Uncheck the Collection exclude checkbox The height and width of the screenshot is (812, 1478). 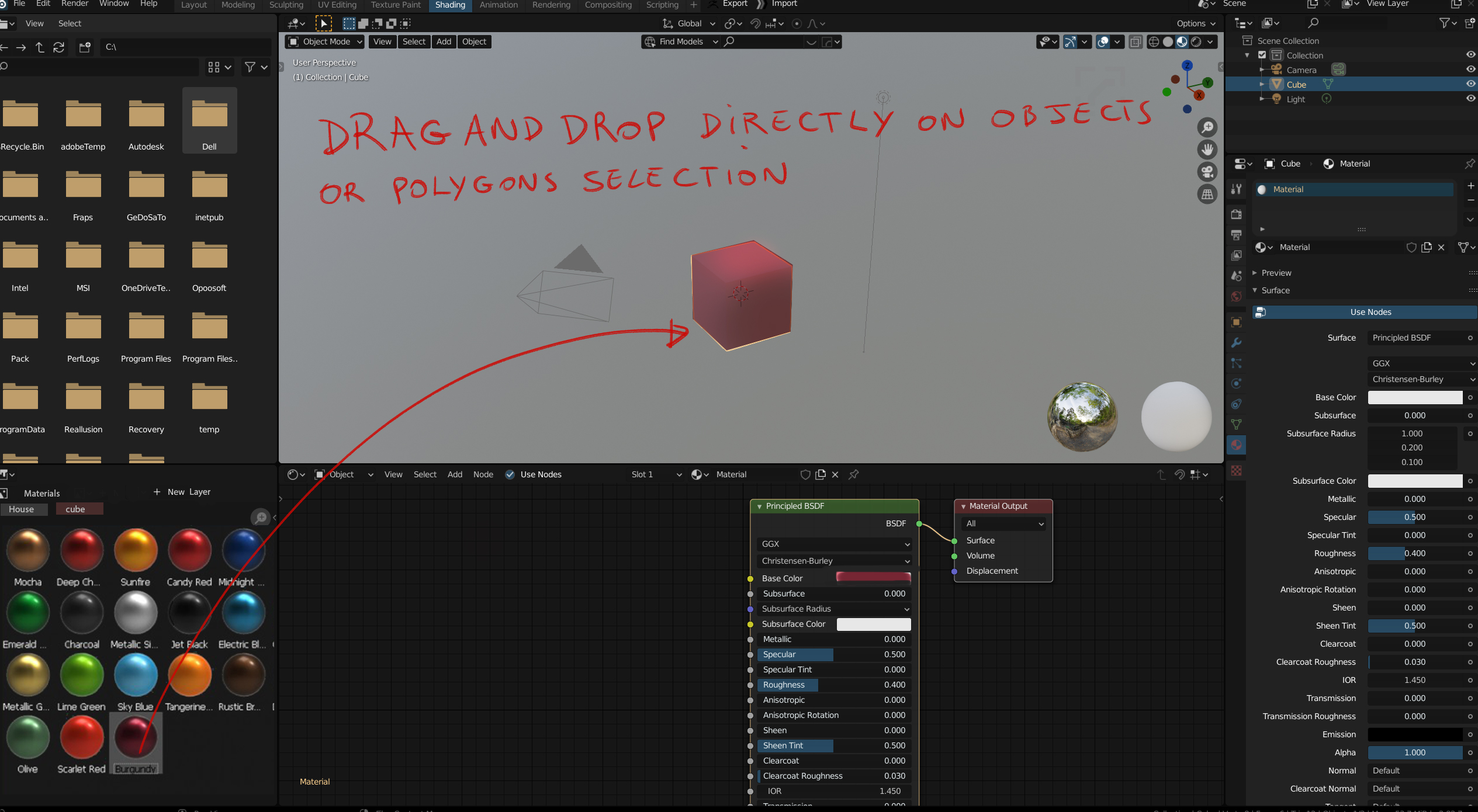(x=1262, y=55)
